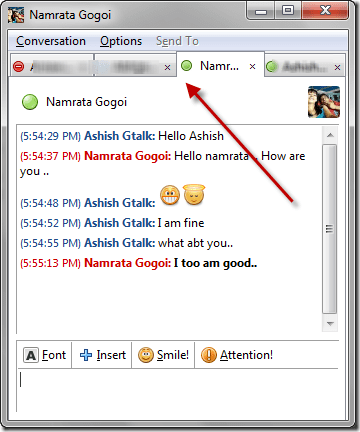The image size is (360, 432).
Task: Click the chat history scrollbar thumb
Action: 330,229
